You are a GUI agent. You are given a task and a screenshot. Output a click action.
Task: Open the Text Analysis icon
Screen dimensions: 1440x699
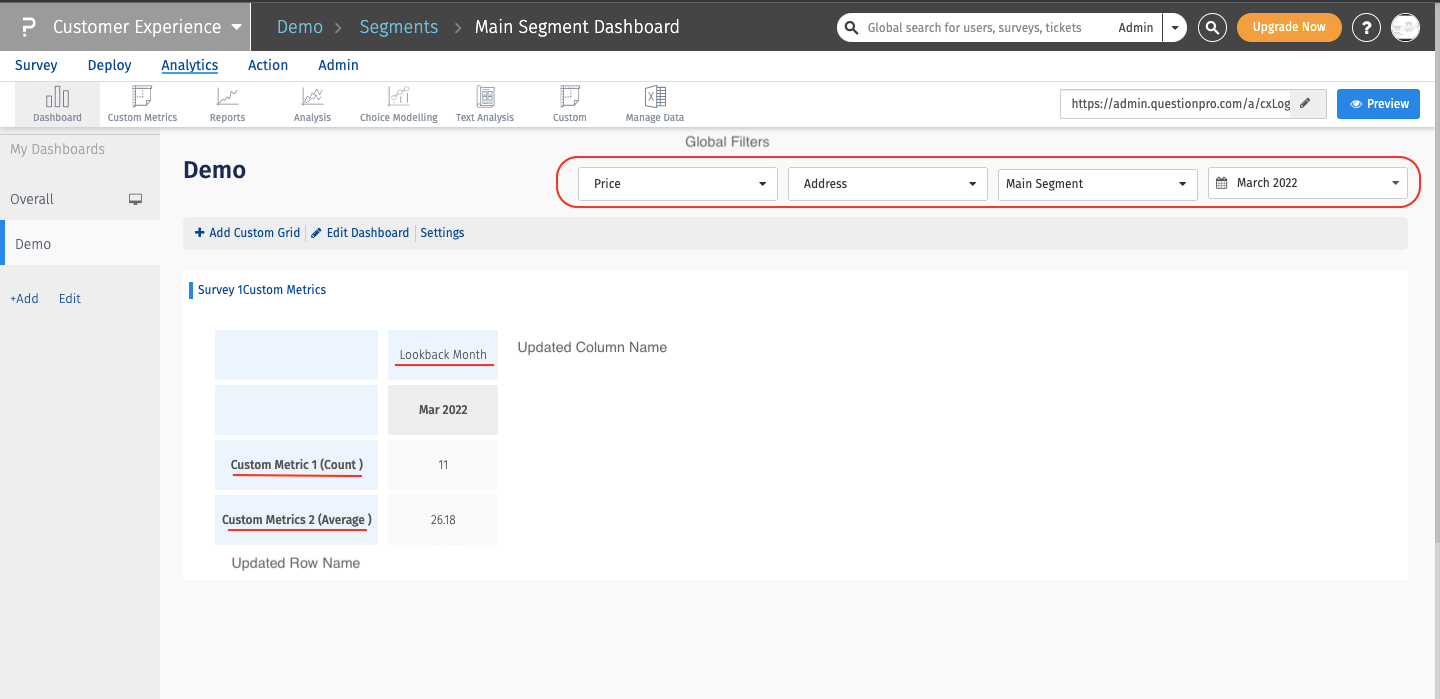(485, 97)
